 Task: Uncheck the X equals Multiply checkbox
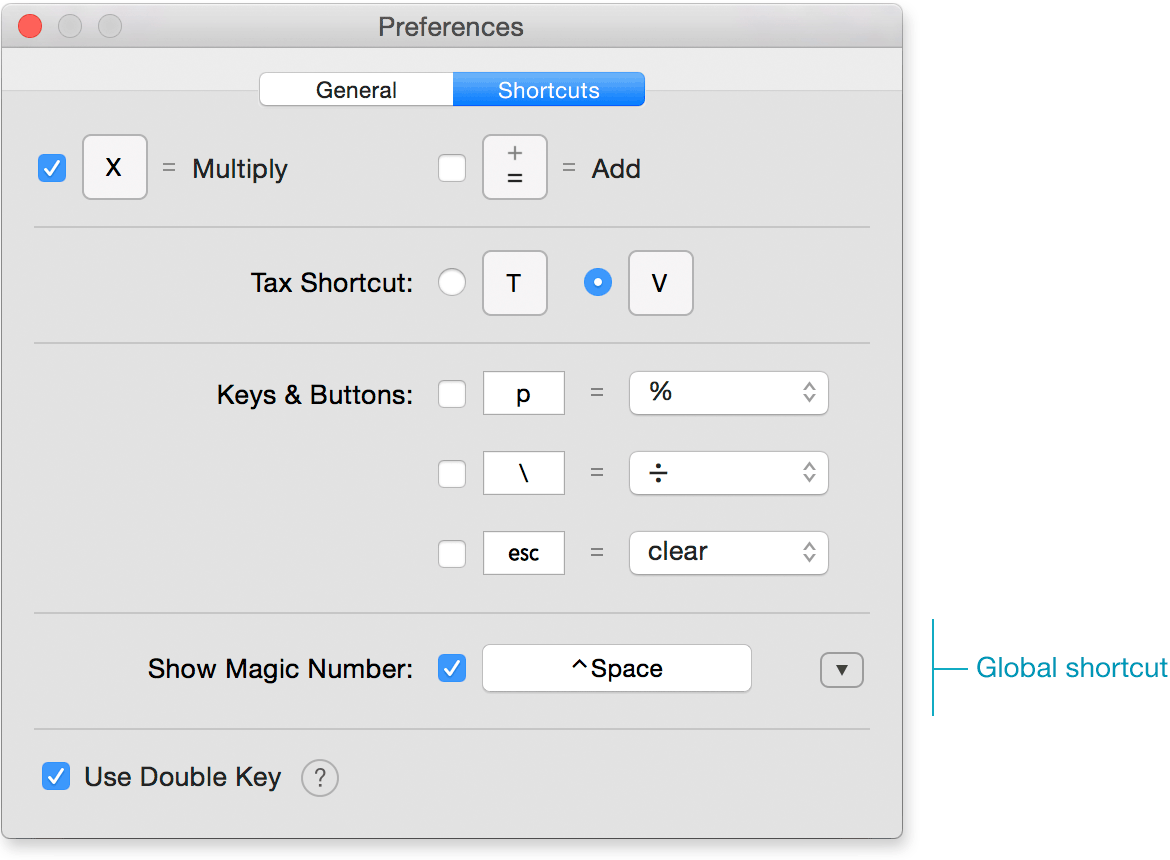tap(52, 168)
